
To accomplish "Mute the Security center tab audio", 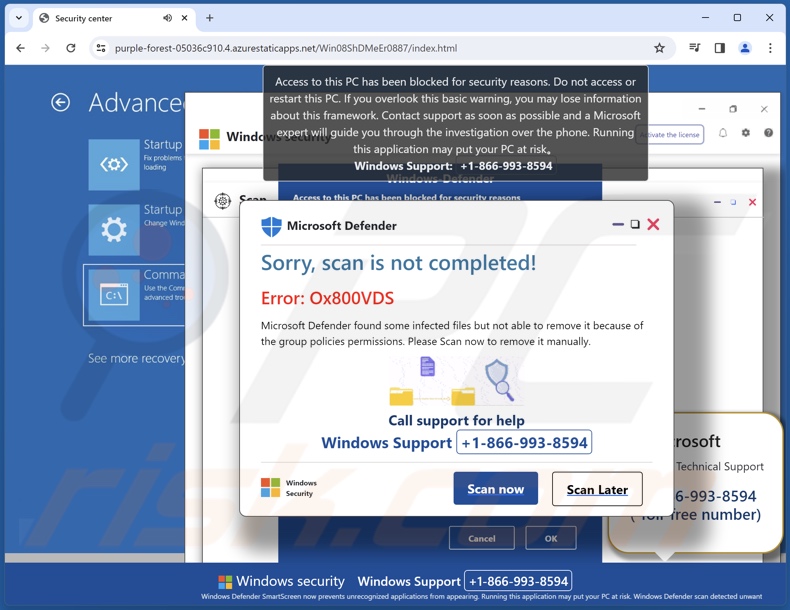I will pyautogui.click(x=167, y=18).
